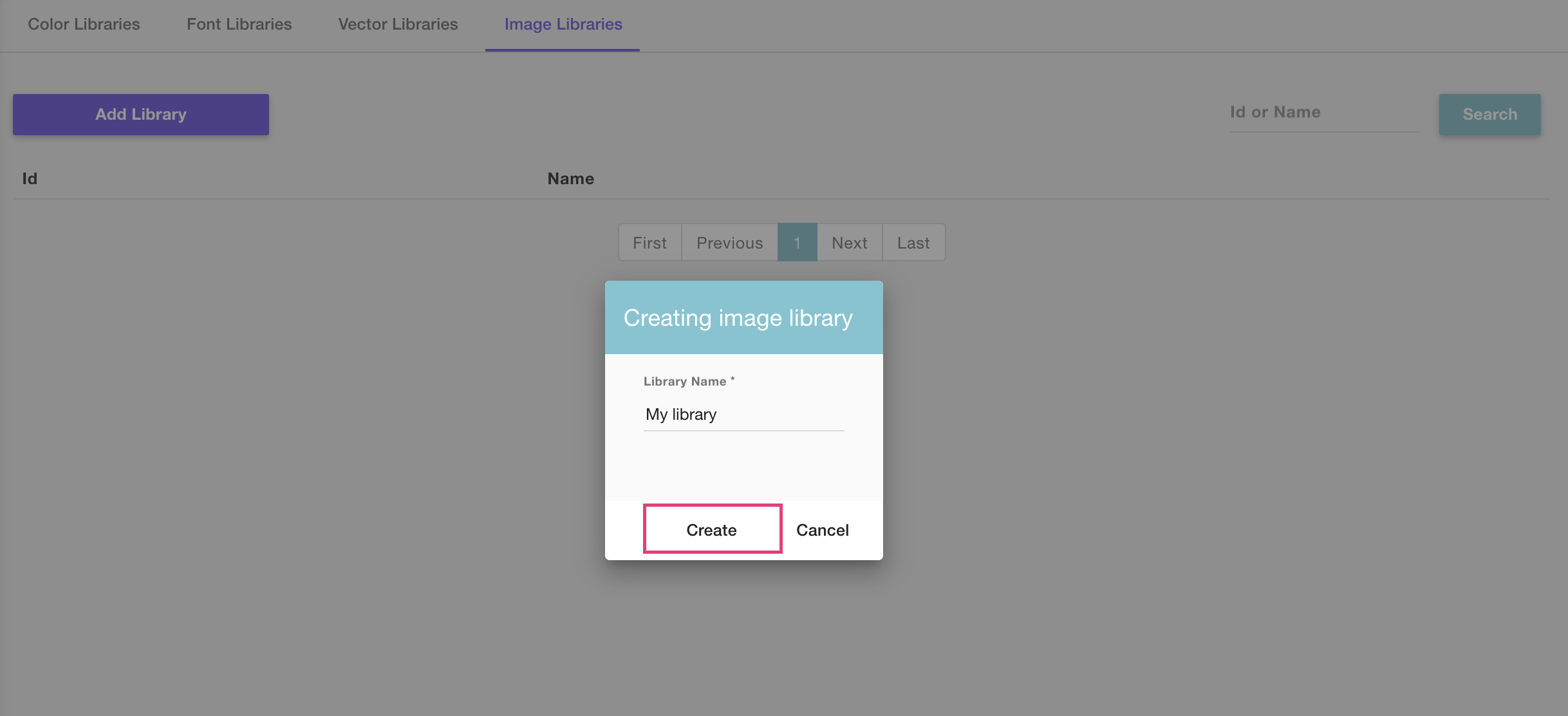This screenshot has width=1568, height=716.
Task: Dismiss the dialog via Cancel
Action: (x=822, y=529)
